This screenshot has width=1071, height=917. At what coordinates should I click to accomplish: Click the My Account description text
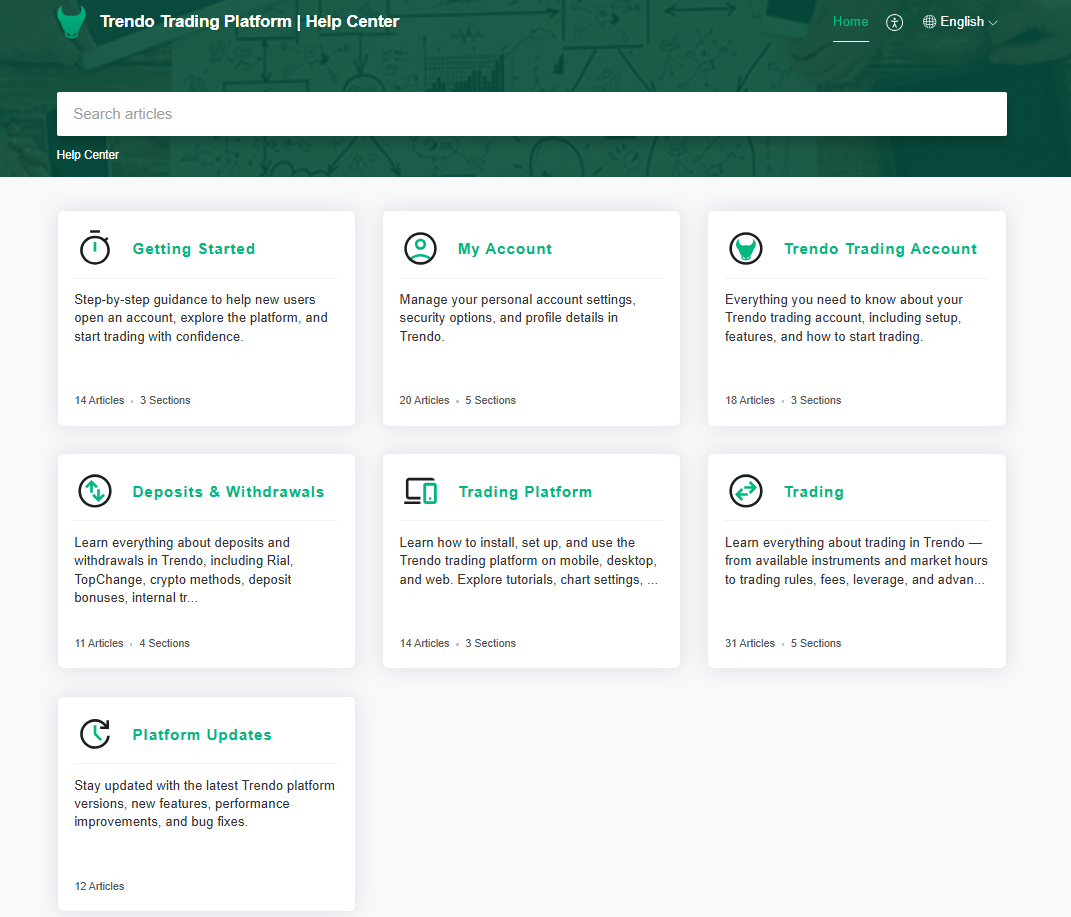click(518, 318)
